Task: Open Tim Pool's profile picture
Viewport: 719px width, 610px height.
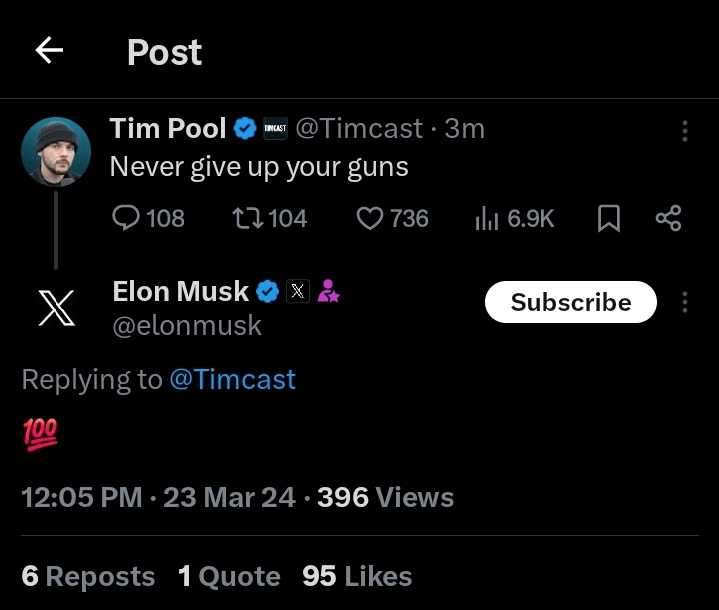Action: click(56, 152)
